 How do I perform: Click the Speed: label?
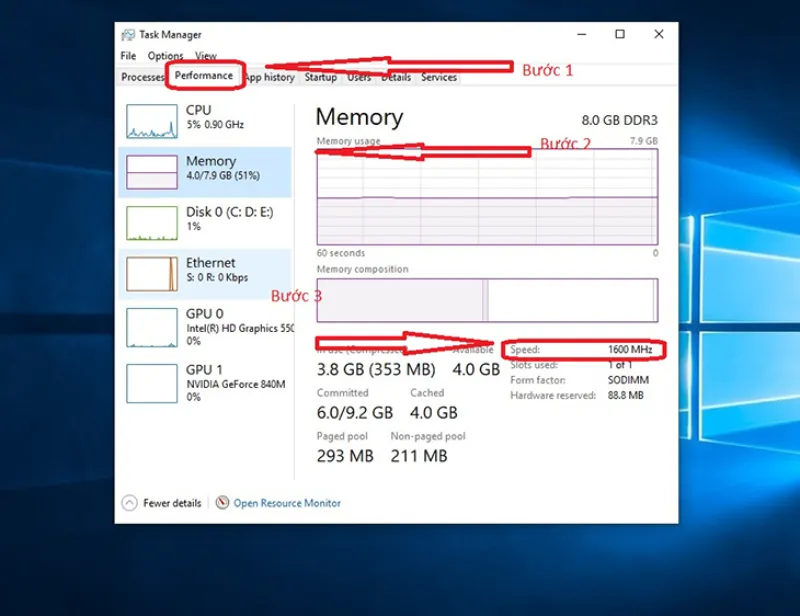click(525, 350)
